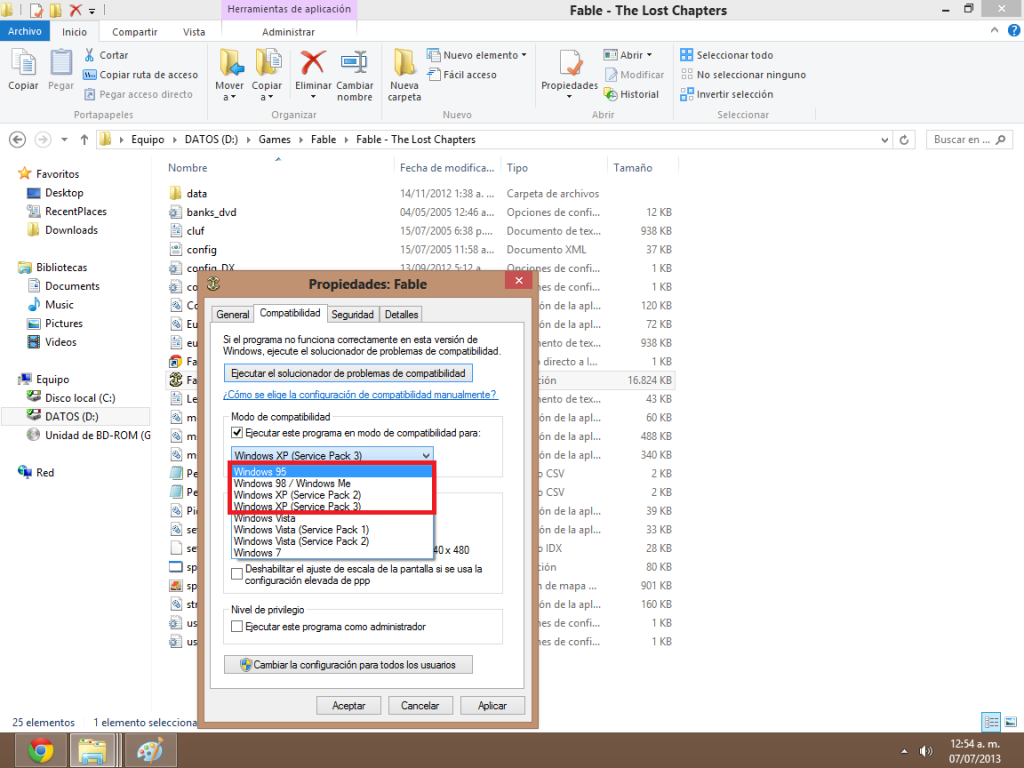Click Copiar ruta de acceso
This screenshot has width=1024, height=768.
[x=141, y=74]
